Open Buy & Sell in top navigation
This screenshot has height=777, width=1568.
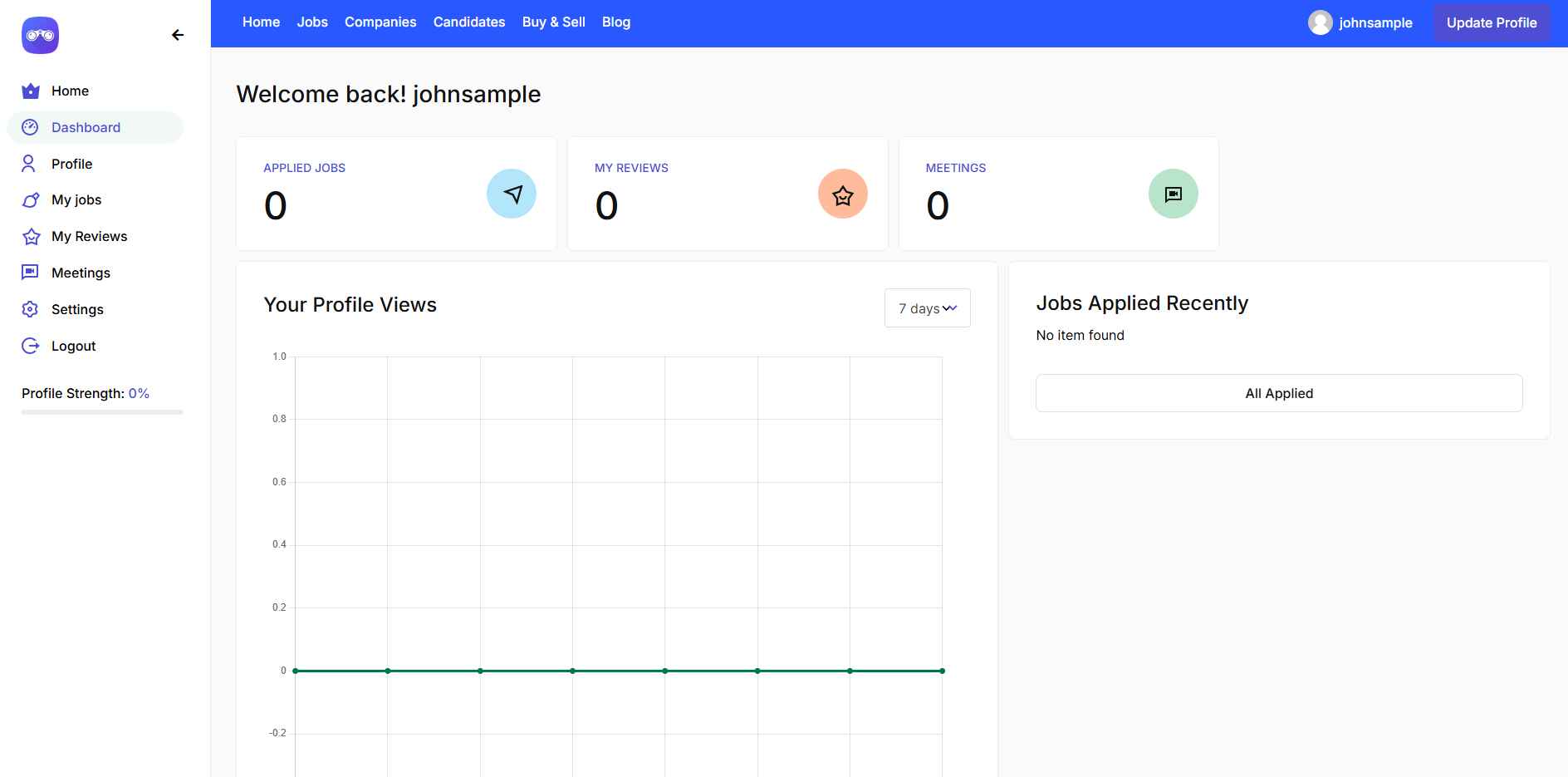[x=554, y=22]
